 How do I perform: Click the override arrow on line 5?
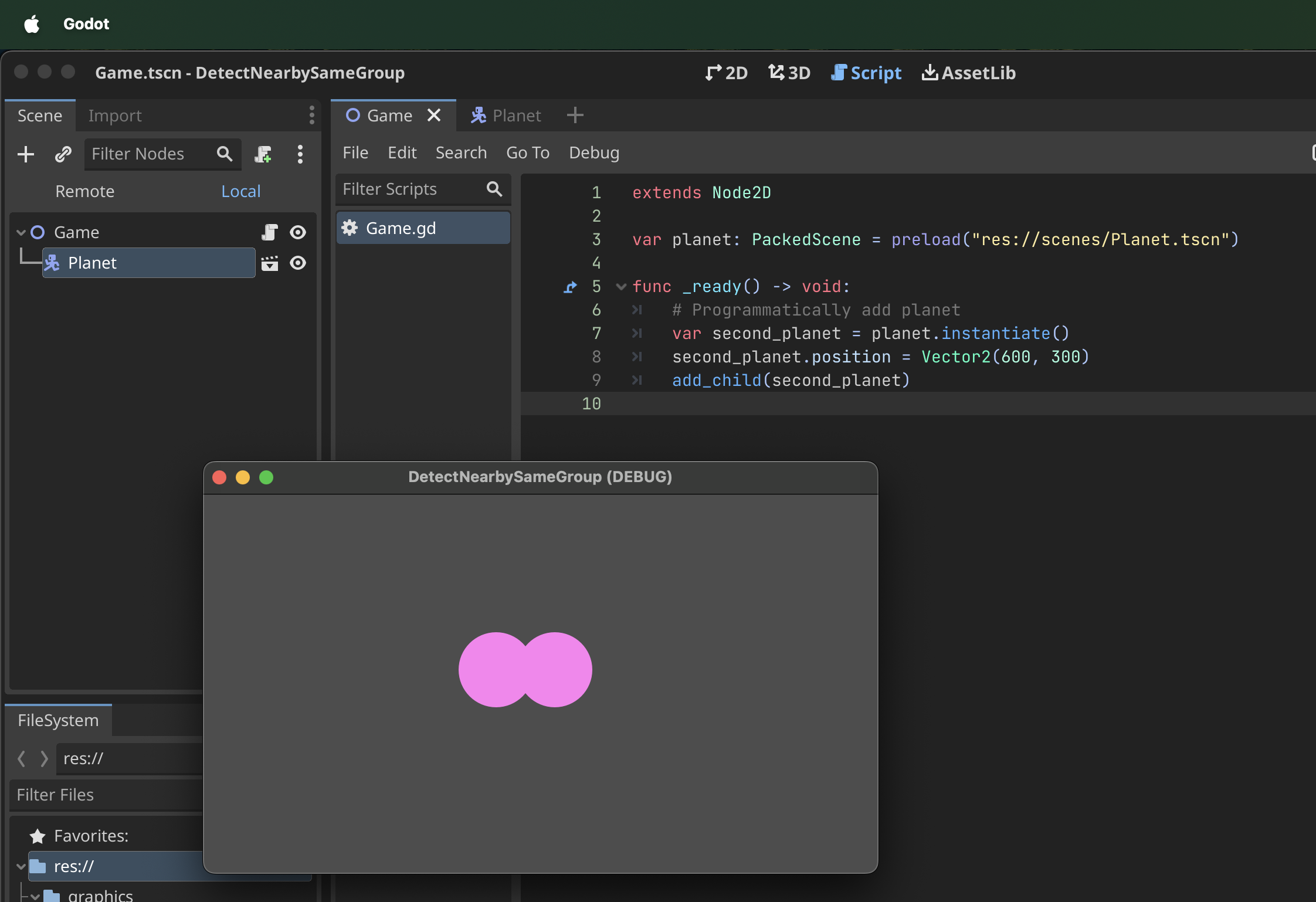570,287
